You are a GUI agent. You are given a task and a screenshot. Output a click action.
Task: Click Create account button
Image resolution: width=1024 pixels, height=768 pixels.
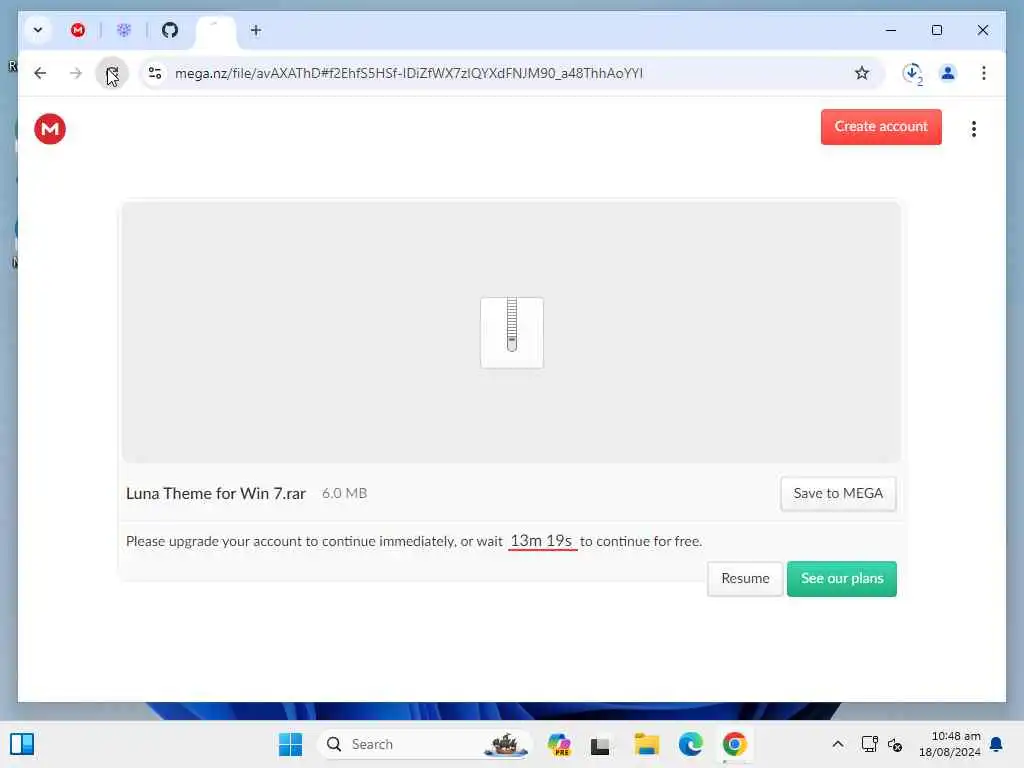coord(881,127)
